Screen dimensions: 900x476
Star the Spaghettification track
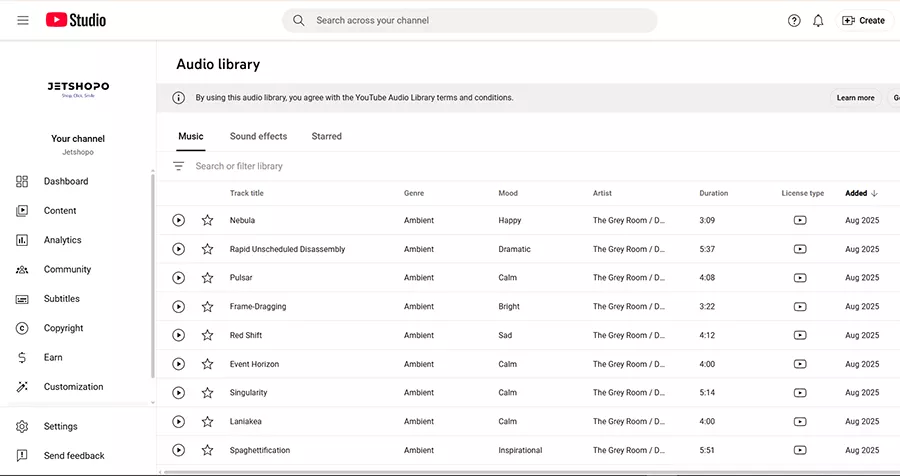(207, 450)
